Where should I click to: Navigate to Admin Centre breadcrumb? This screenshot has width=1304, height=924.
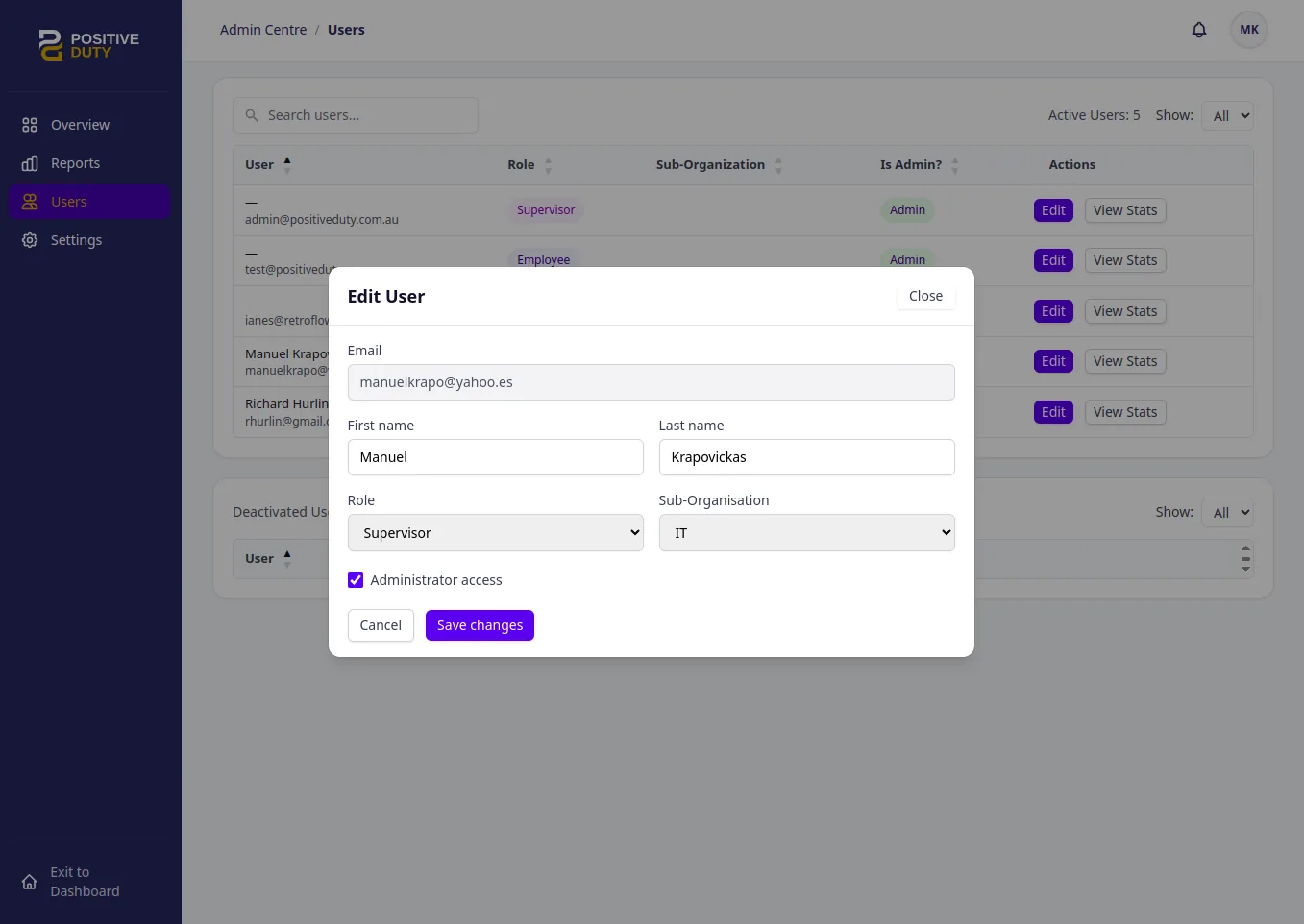(263, 30)
